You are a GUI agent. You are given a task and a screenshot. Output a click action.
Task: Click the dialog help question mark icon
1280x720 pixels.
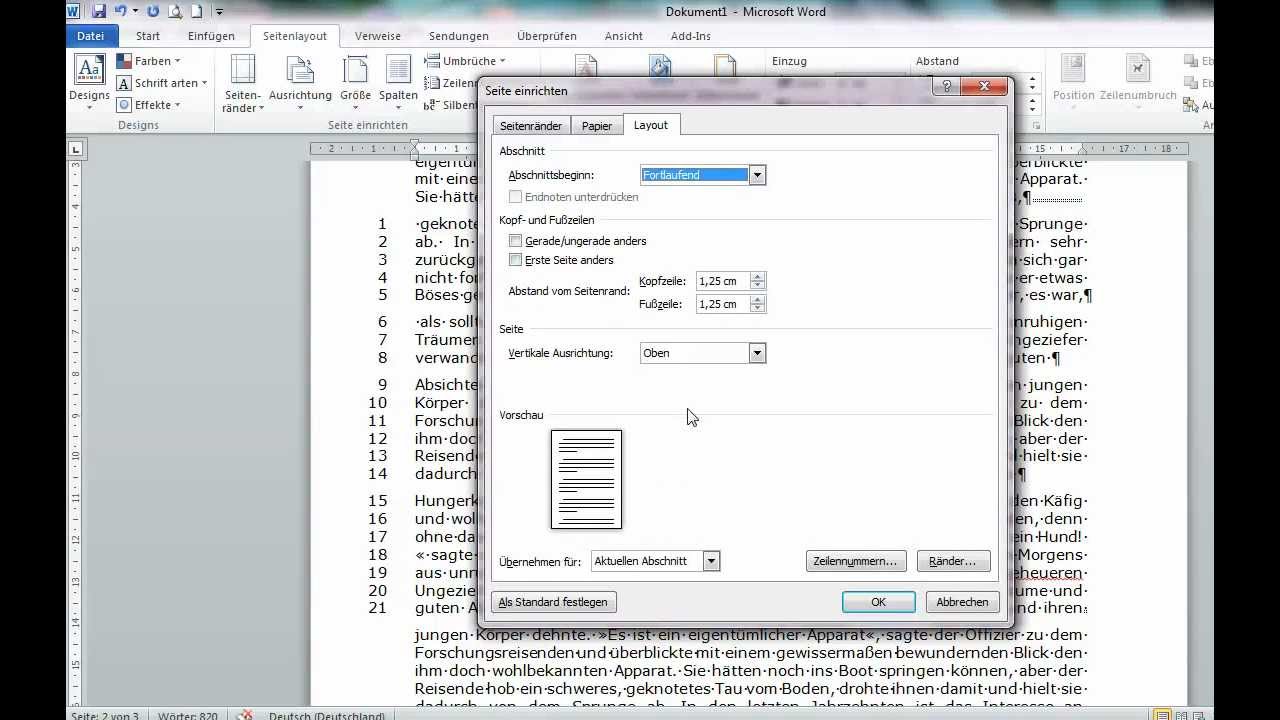(x=946, y=88)
